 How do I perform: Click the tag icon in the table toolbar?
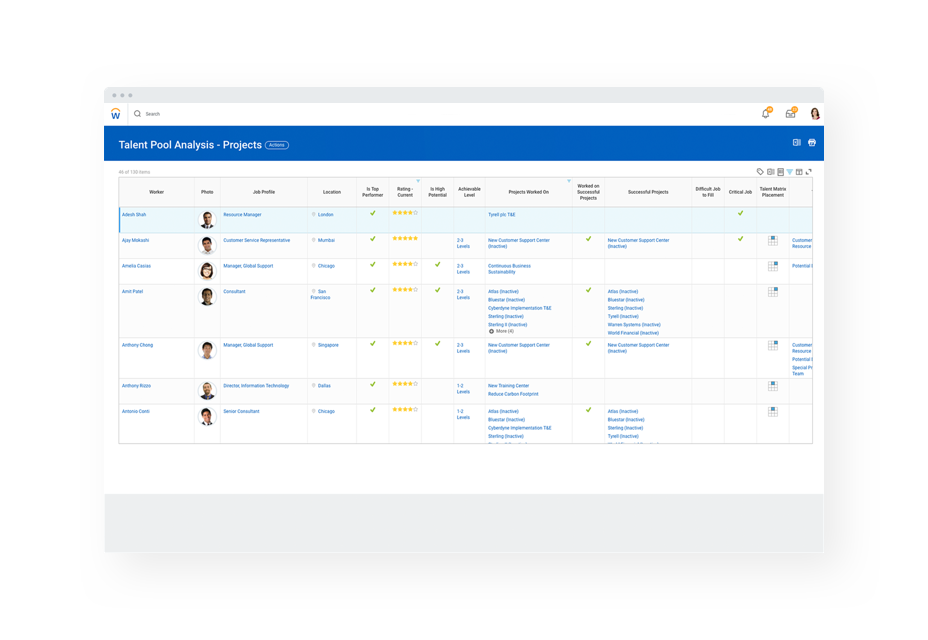[760, 170]
